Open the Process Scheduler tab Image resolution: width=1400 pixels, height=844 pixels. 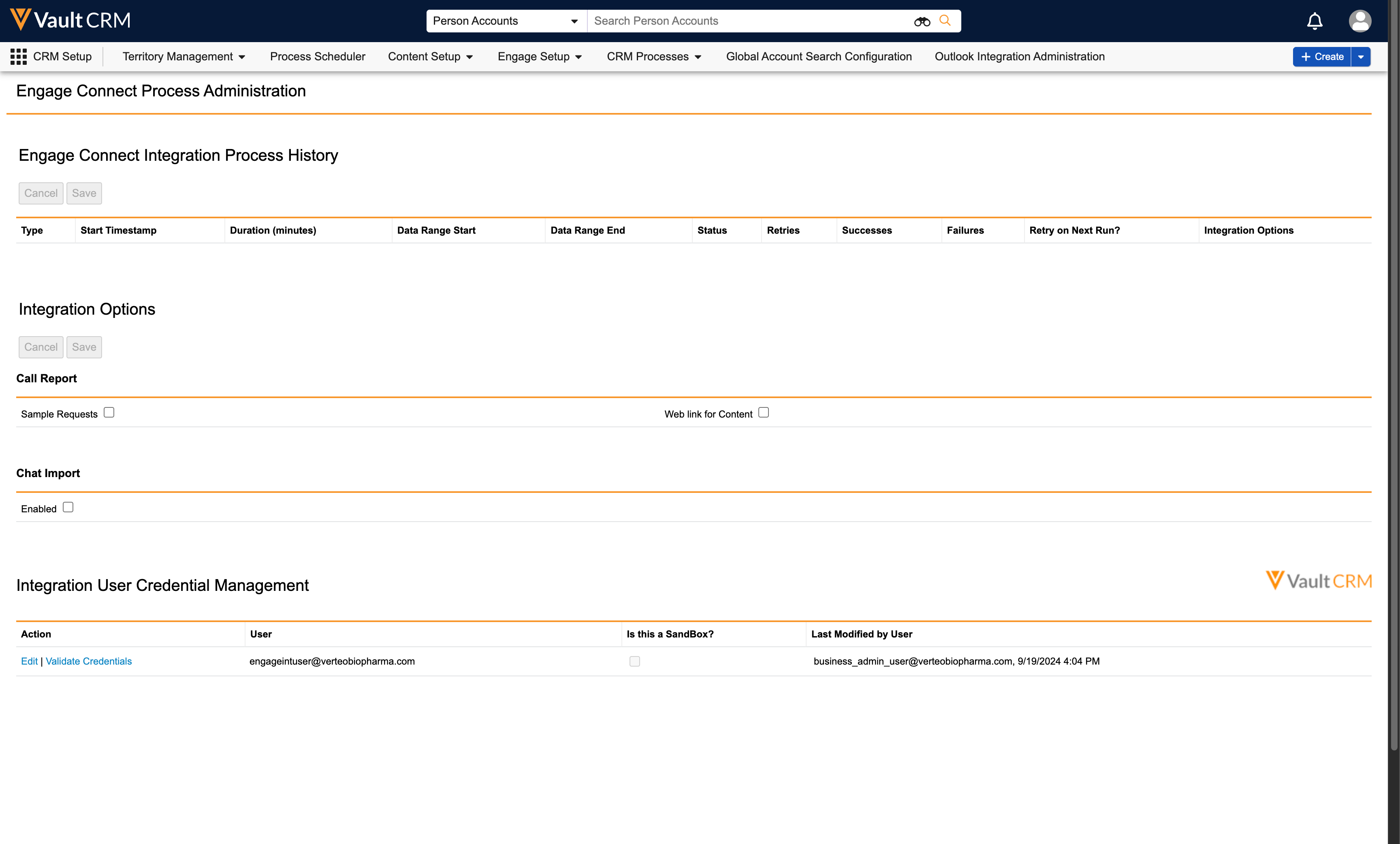317,56
